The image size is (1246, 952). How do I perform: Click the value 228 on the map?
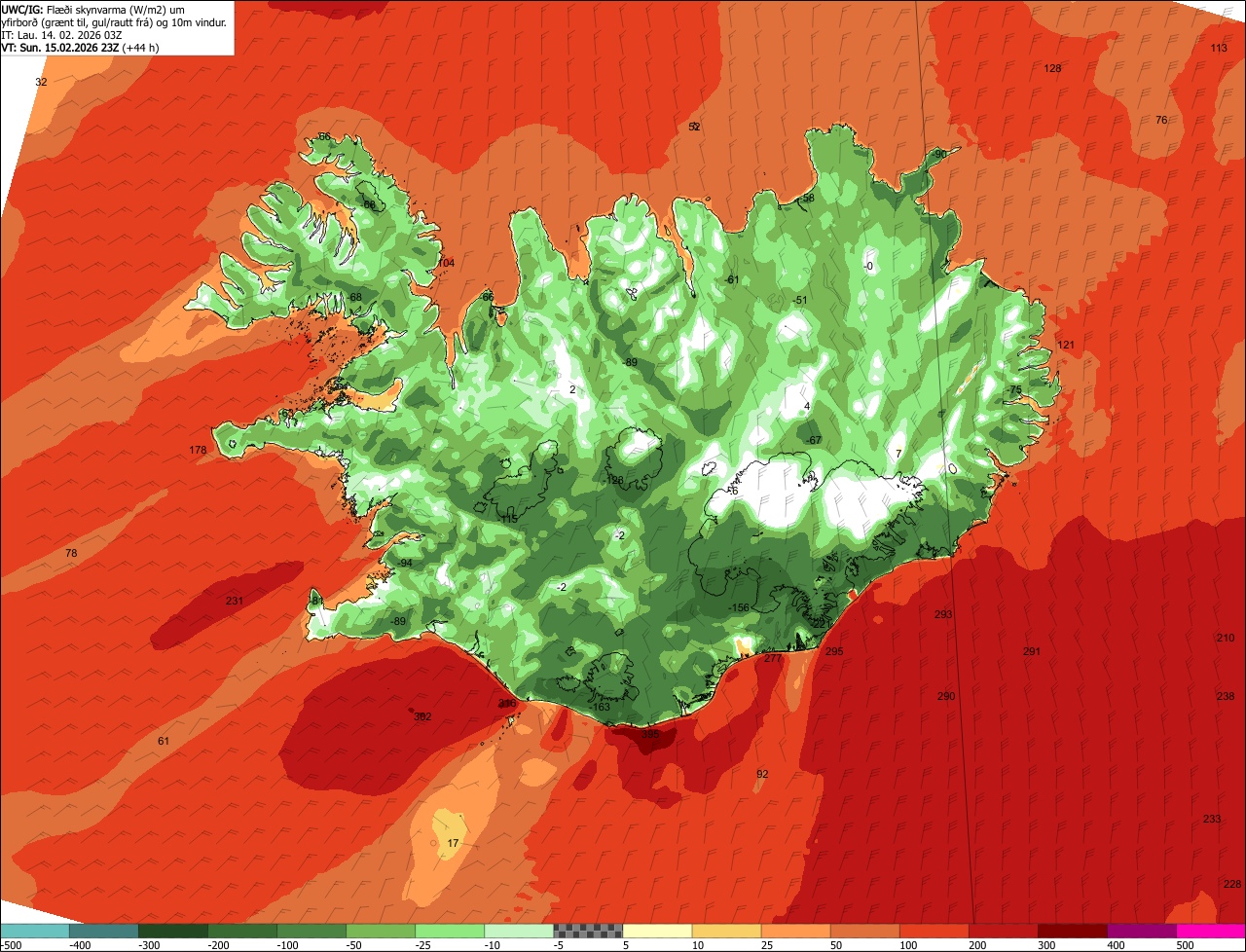(x=1232, y=884)
